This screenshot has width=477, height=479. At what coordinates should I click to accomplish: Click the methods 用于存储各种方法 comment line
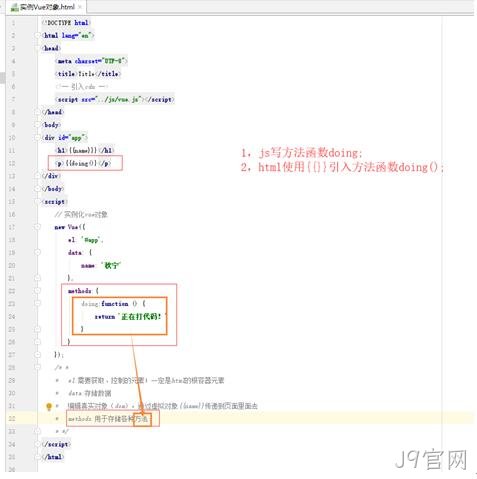108,419
